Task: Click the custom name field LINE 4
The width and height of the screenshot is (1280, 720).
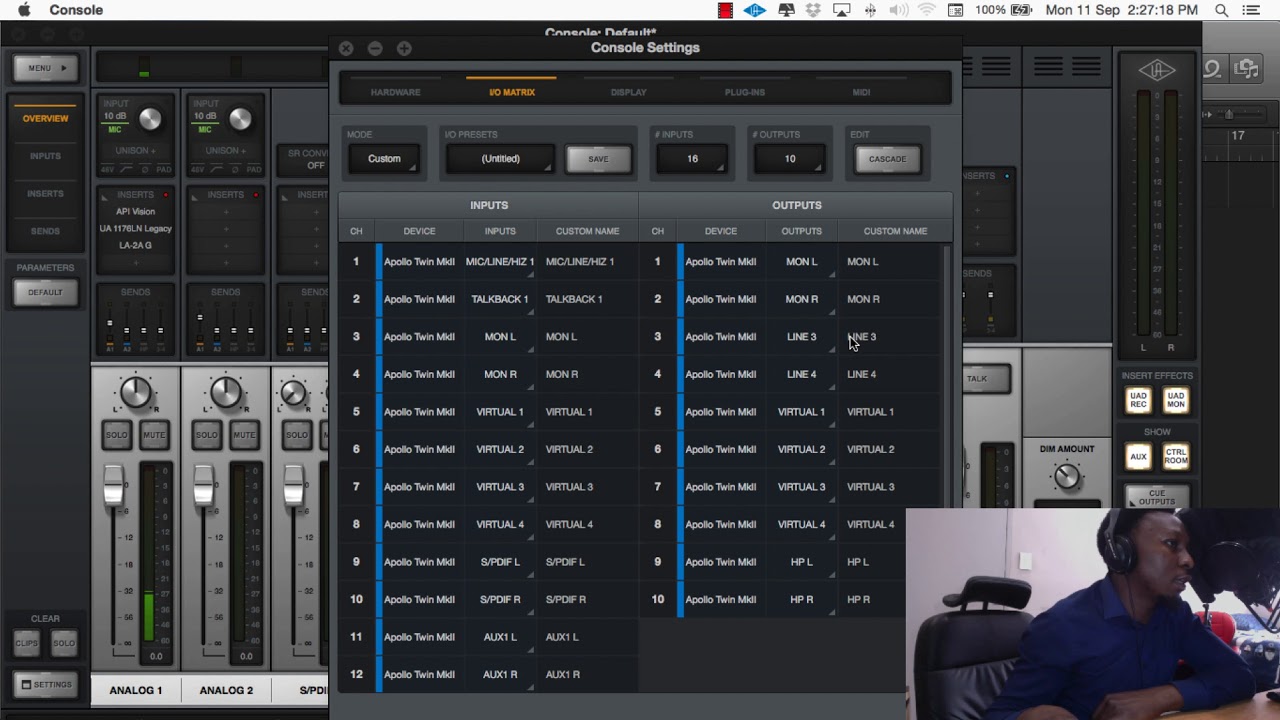Action: pyautogui.click(x=888, y=374)
